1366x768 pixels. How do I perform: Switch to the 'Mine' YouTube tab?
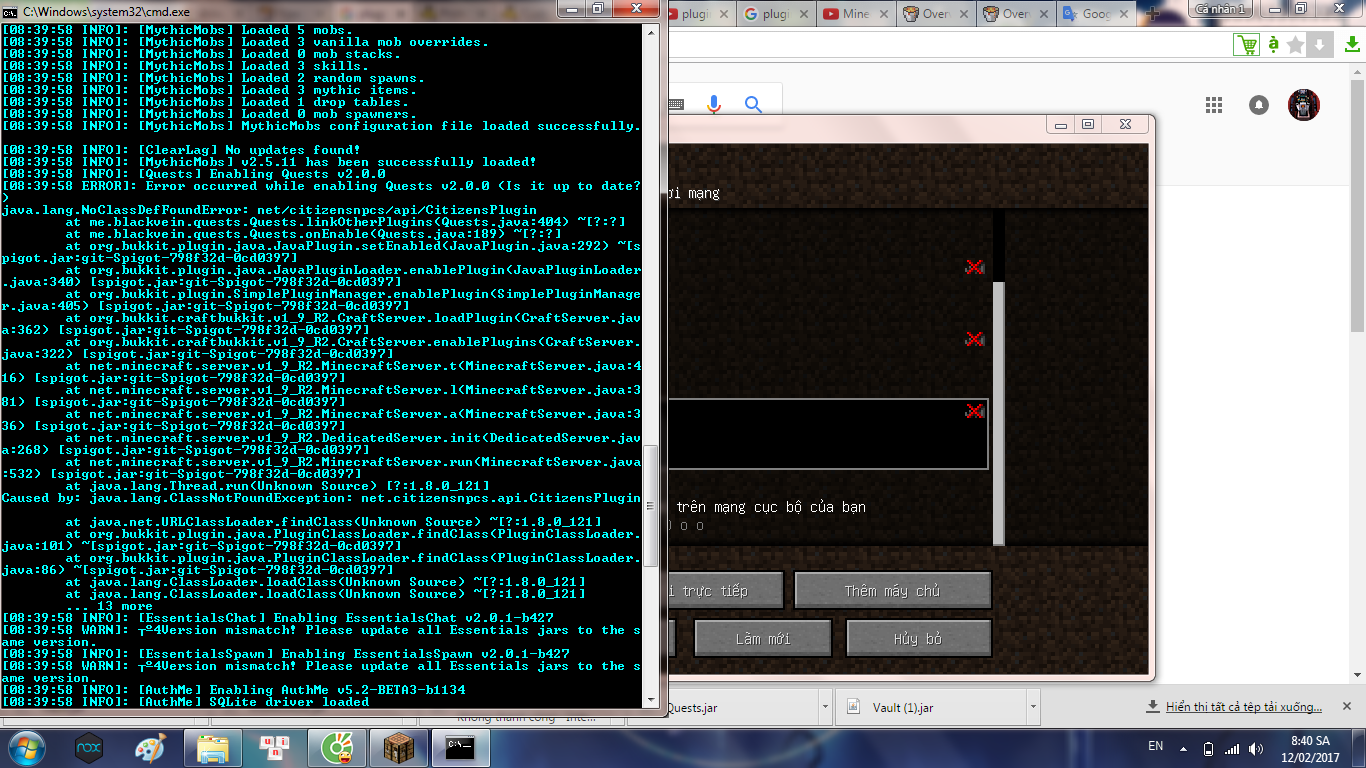pyautogui.click(x=855, y=14)
